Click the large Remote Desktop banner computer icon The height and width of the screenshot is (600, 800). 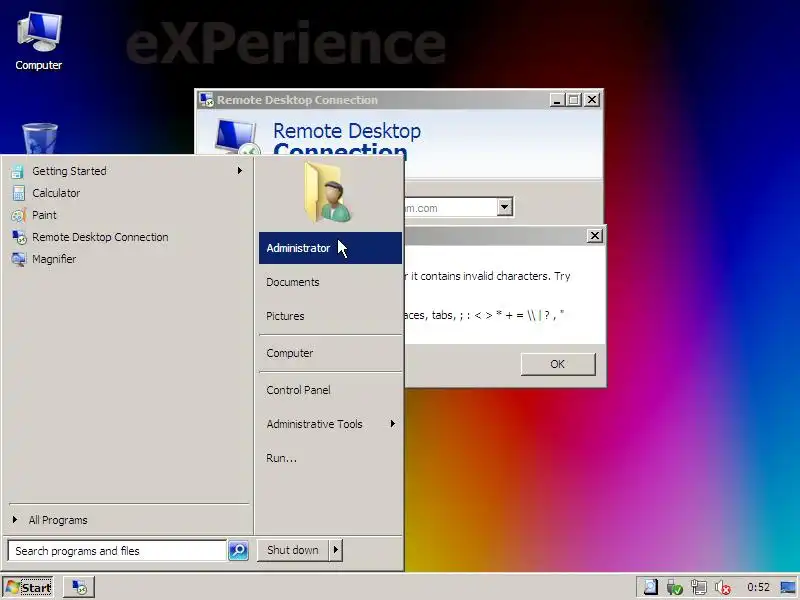[237, 137]
